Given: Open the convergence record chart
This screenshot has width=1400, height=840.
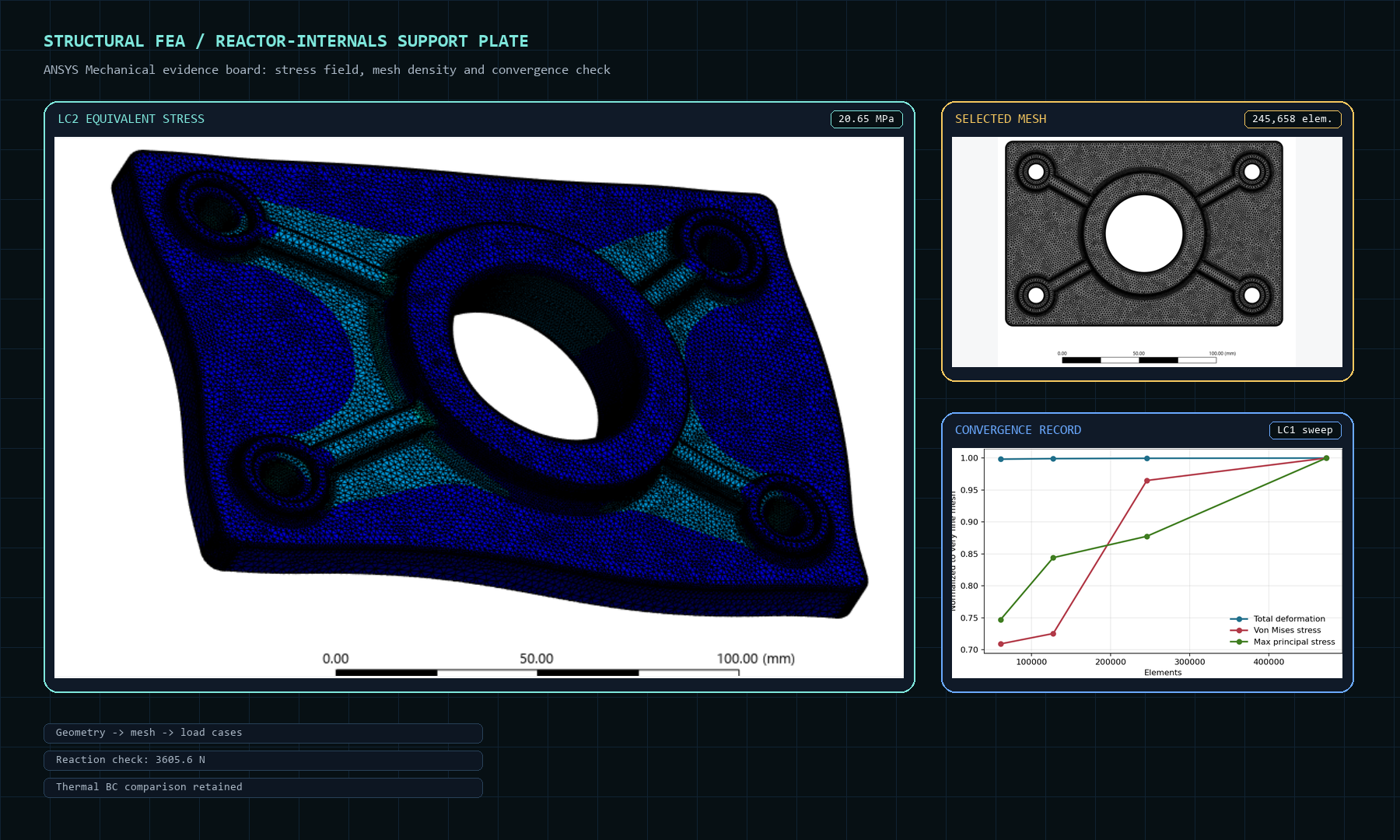Looking at the screenshot, I should (x=1147, y=563).
